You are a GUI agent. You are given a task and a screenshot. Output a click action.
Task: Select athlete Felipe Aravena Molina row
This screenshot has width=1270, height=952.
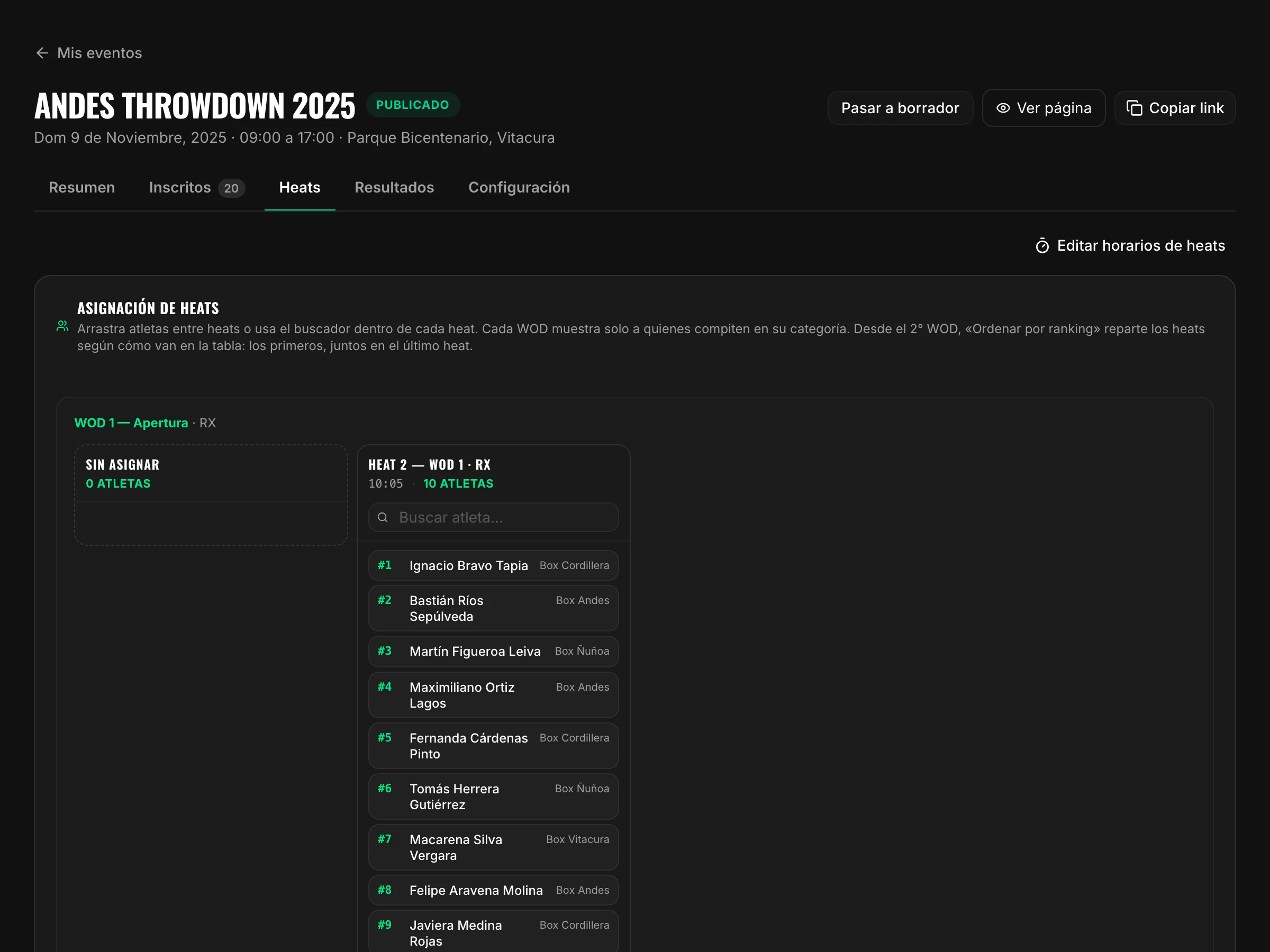click(493, 891)
